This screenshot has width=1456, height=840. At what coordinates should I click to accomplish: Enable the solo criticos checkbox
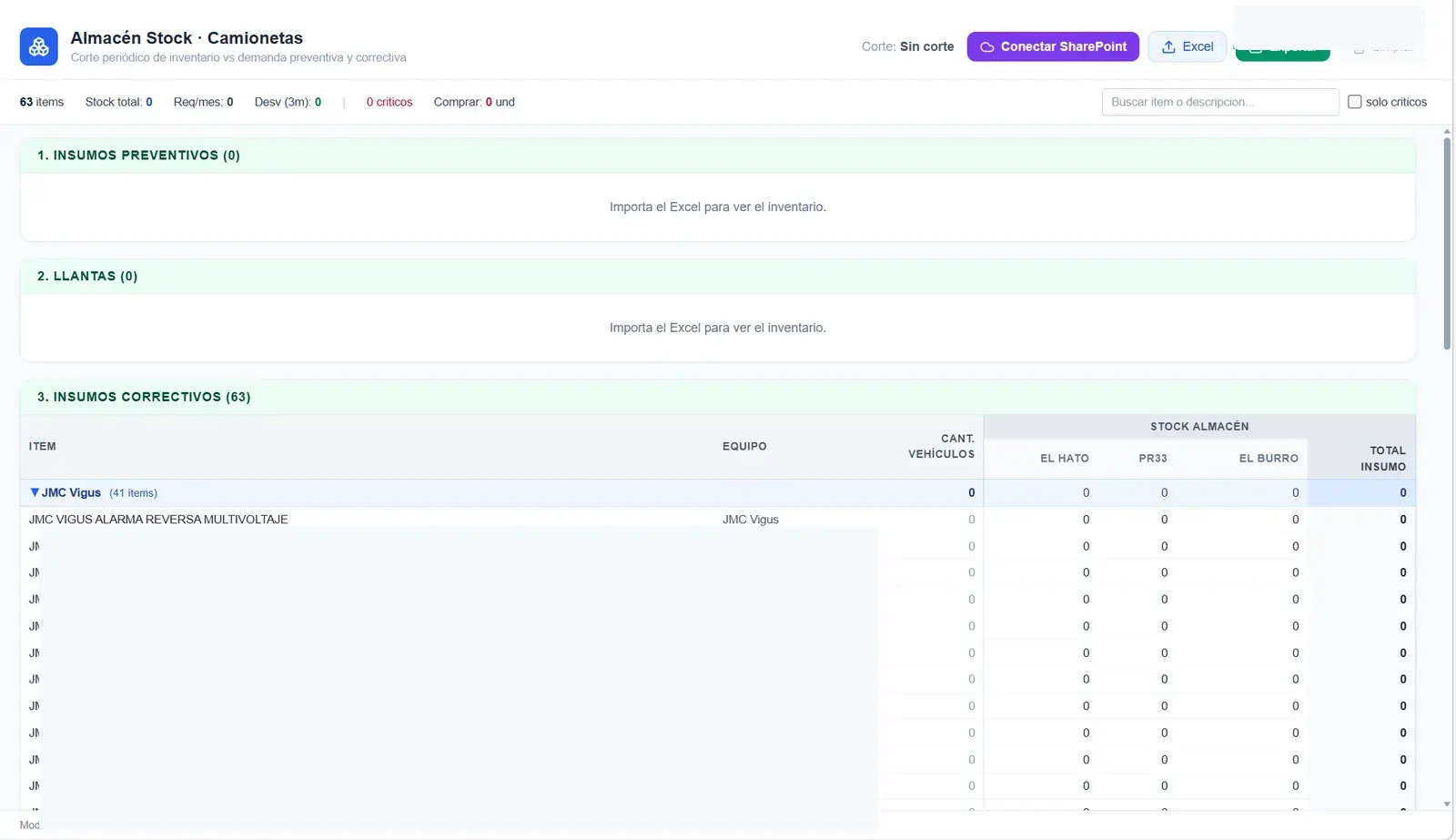tap(1354, 102)
